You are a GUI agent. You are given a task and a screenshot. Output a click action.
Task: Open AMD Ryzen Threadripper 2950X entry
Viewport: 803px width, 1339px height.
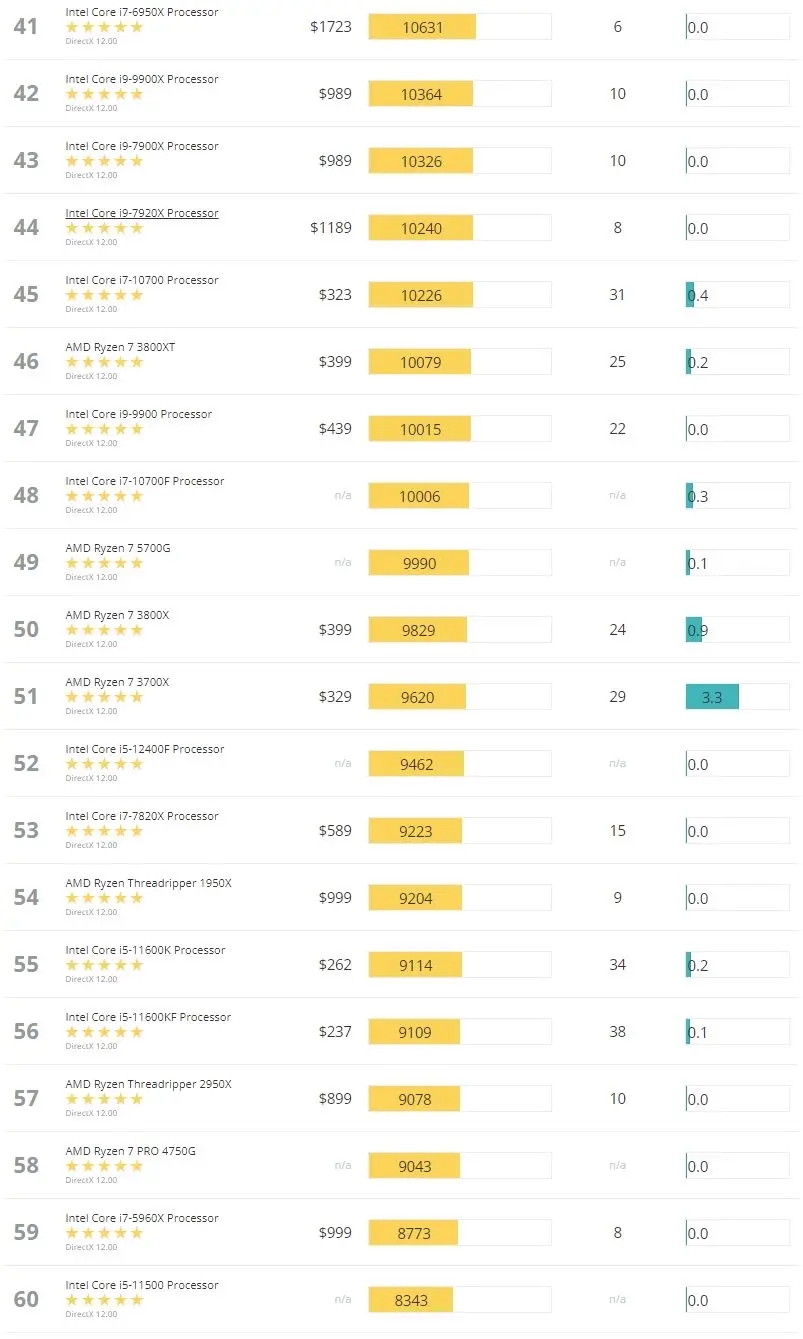148,1084
